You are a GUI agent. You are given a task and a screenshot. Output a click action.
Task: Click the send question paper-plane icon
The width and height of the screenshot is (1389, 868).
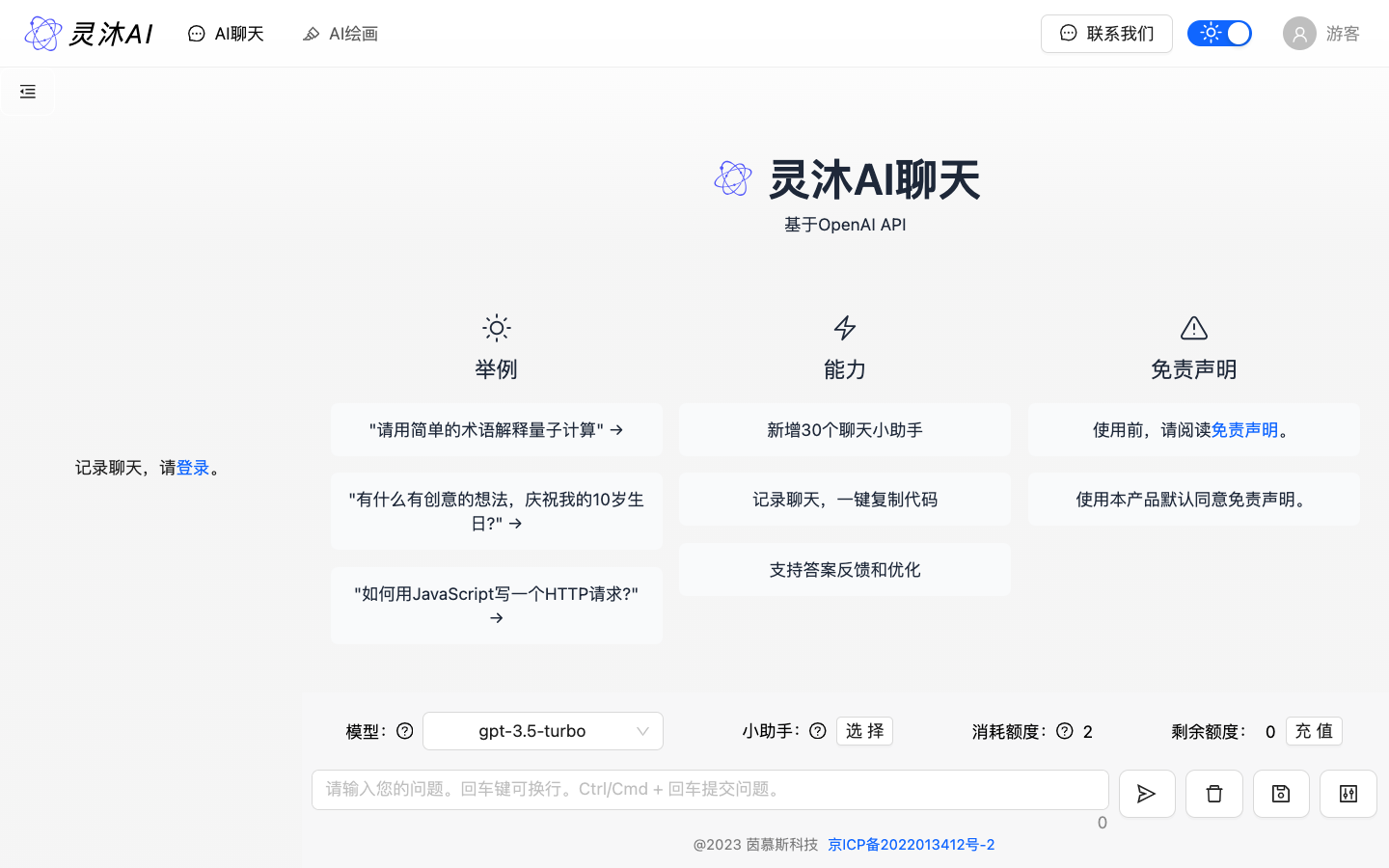pos(1147,793)
